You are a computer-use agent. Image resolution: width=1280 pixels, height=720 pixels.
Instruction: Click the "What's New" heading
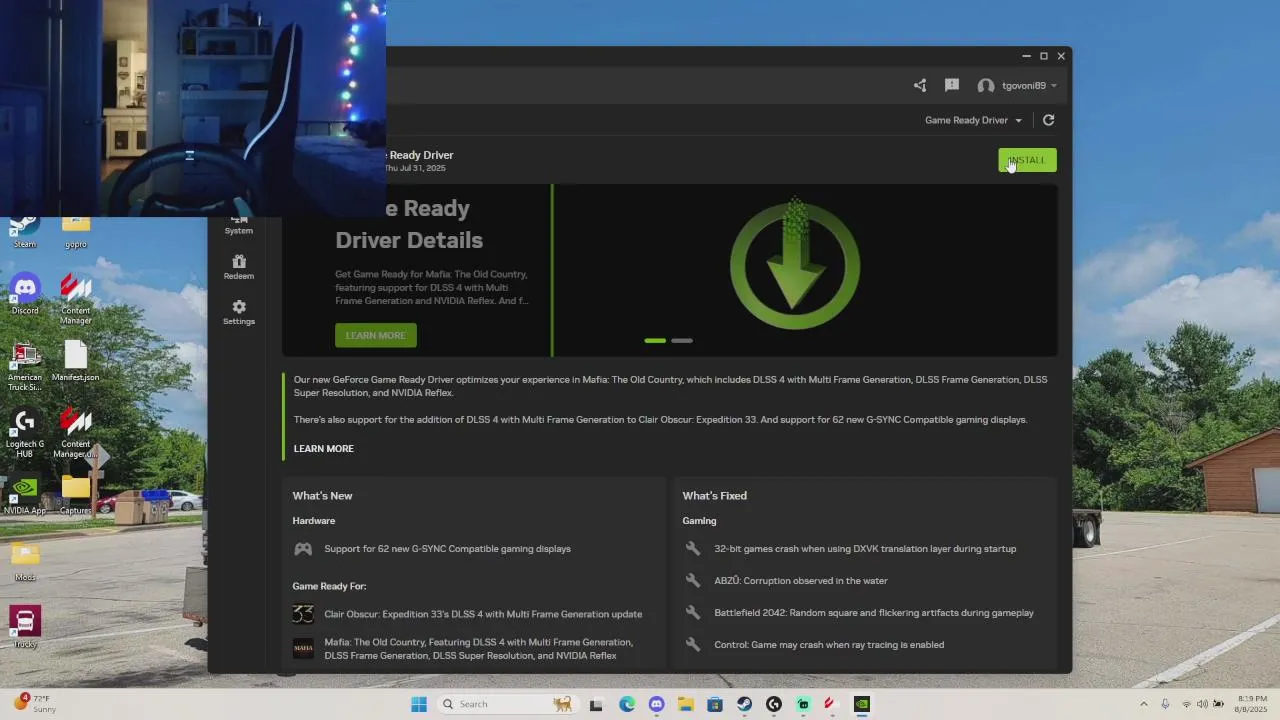coord(322,496)
